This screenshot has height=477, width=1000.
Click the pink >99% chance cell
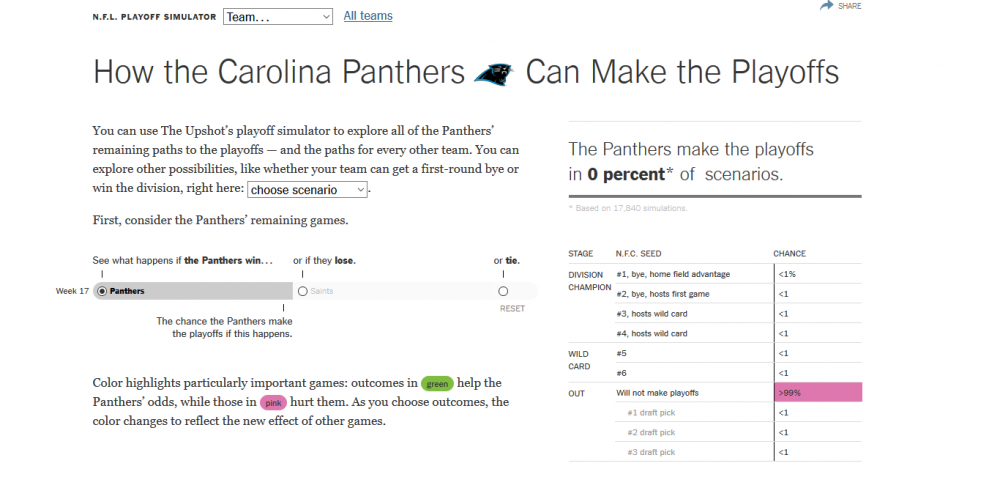pos(818,393)
